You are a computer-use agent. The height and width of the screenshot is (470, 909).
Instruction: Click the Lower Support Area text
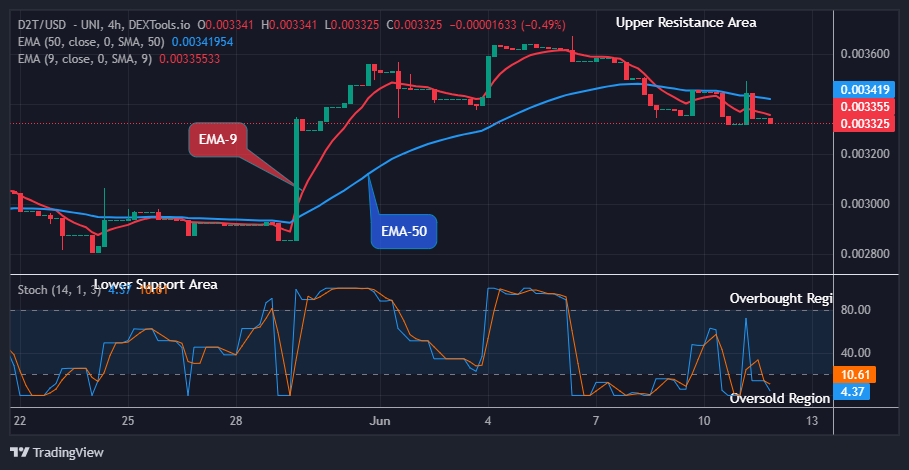tap(155, 285)
